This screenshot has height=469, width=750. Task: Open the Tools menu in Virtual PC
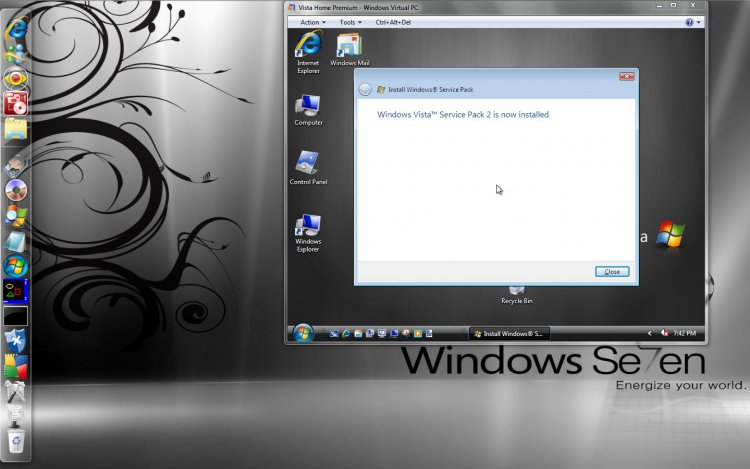351,22
